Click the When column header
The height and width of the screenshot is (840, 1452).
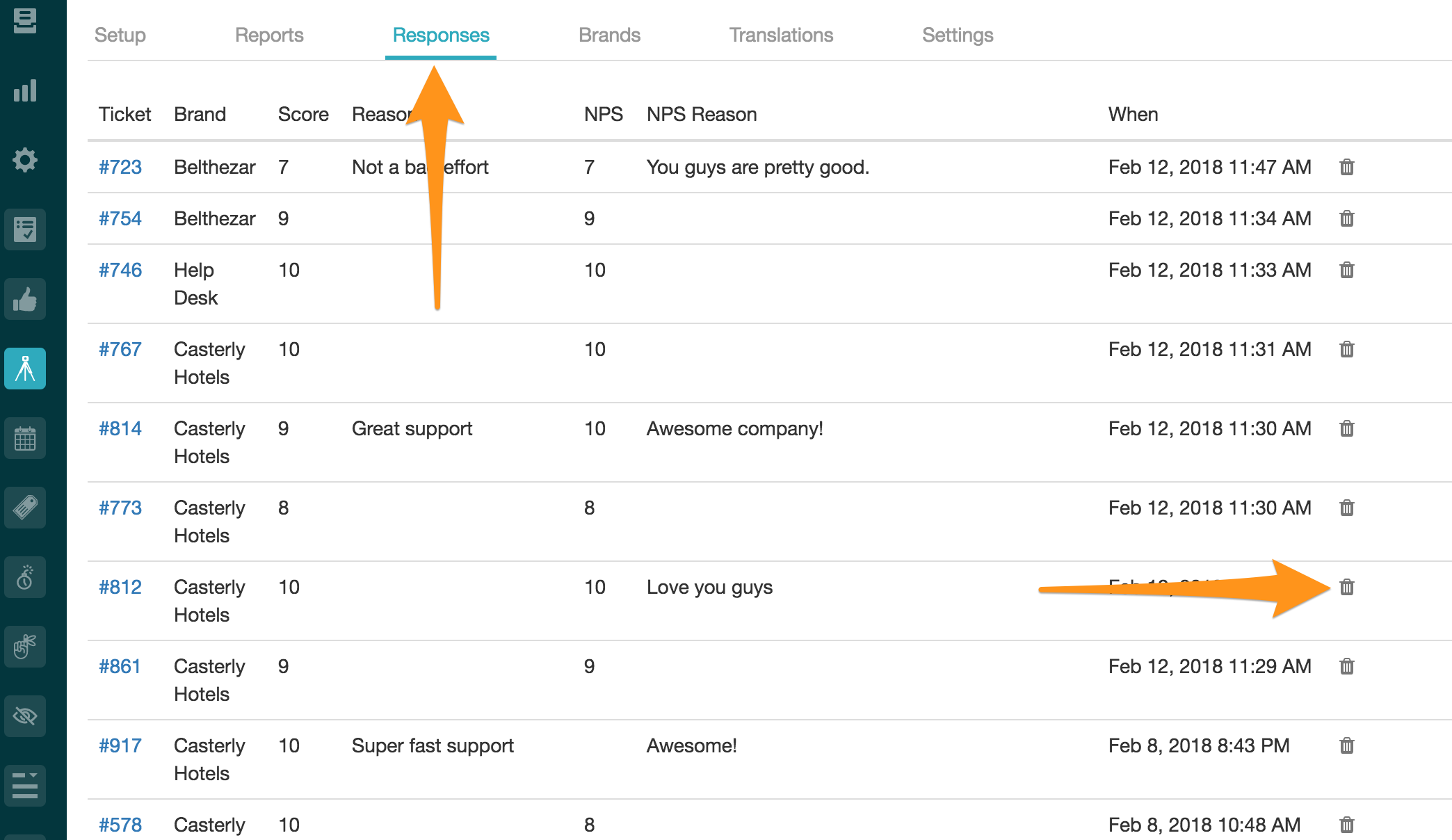click(1133, 114)
